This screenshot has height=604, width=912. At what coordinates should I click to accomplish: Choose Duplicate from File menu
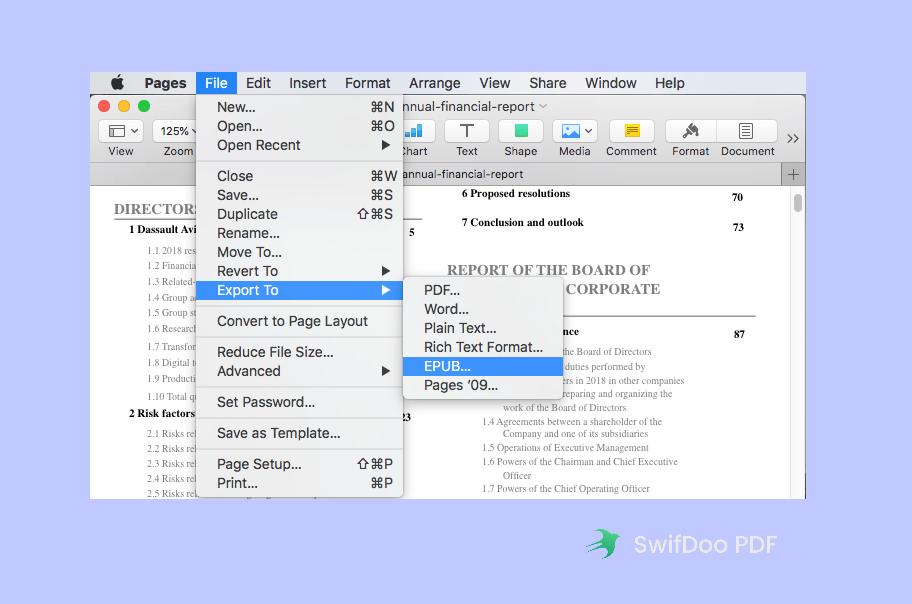coord(300,214)
